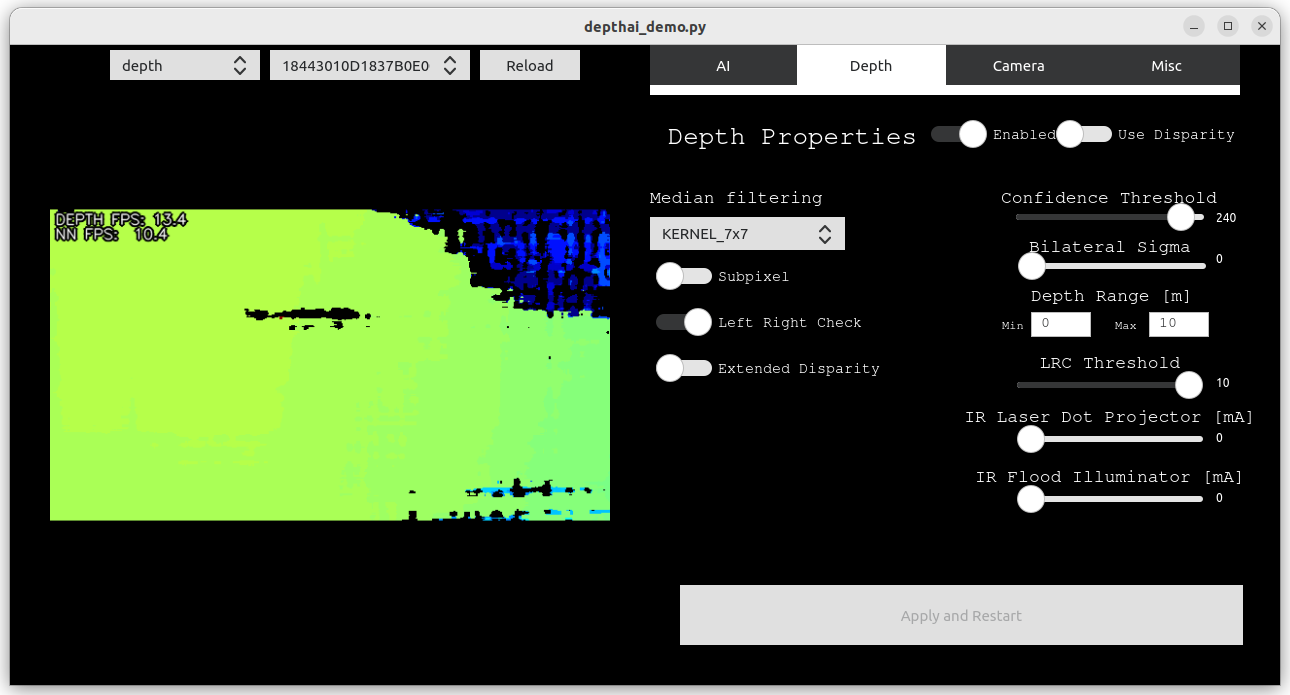Click the Max depth range input field
The image size is (1290, 695).
click(x=1178, y=324)
